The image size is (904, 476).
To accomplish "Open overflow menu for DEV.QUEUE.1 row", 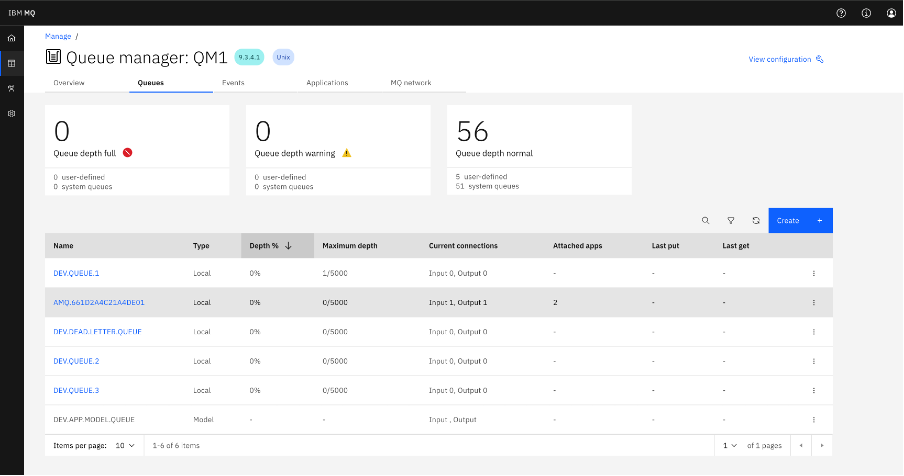I will click(x=814, y=273).
